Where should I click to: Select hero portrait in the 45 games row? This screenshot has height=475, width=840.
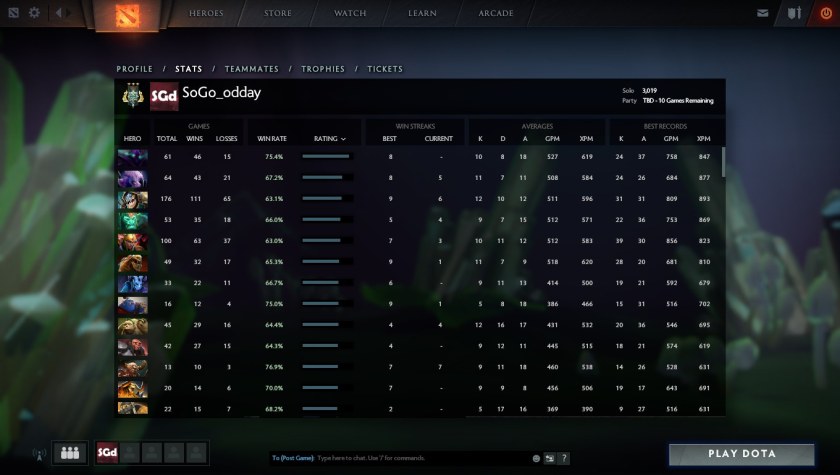[132, 326]
